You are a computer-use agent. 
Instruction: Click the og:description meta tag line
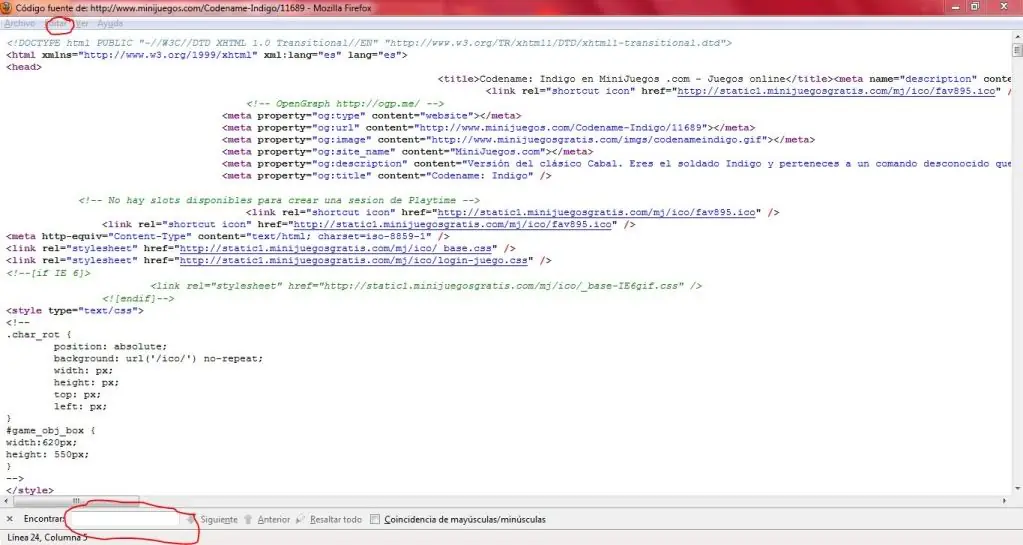tap(617, 164)
